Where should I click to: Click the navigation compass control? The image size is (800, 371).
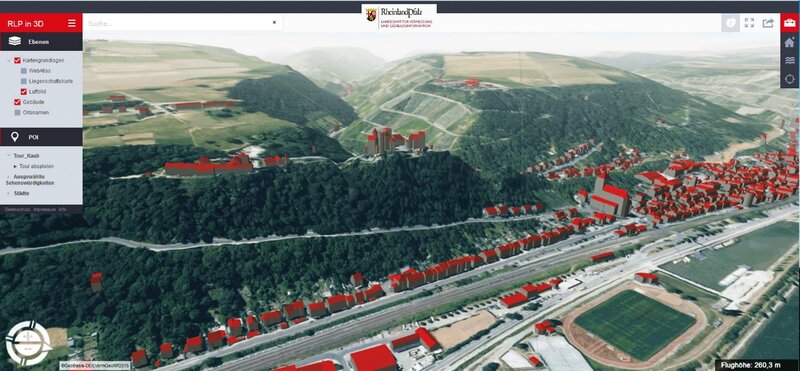click(29, 343)
